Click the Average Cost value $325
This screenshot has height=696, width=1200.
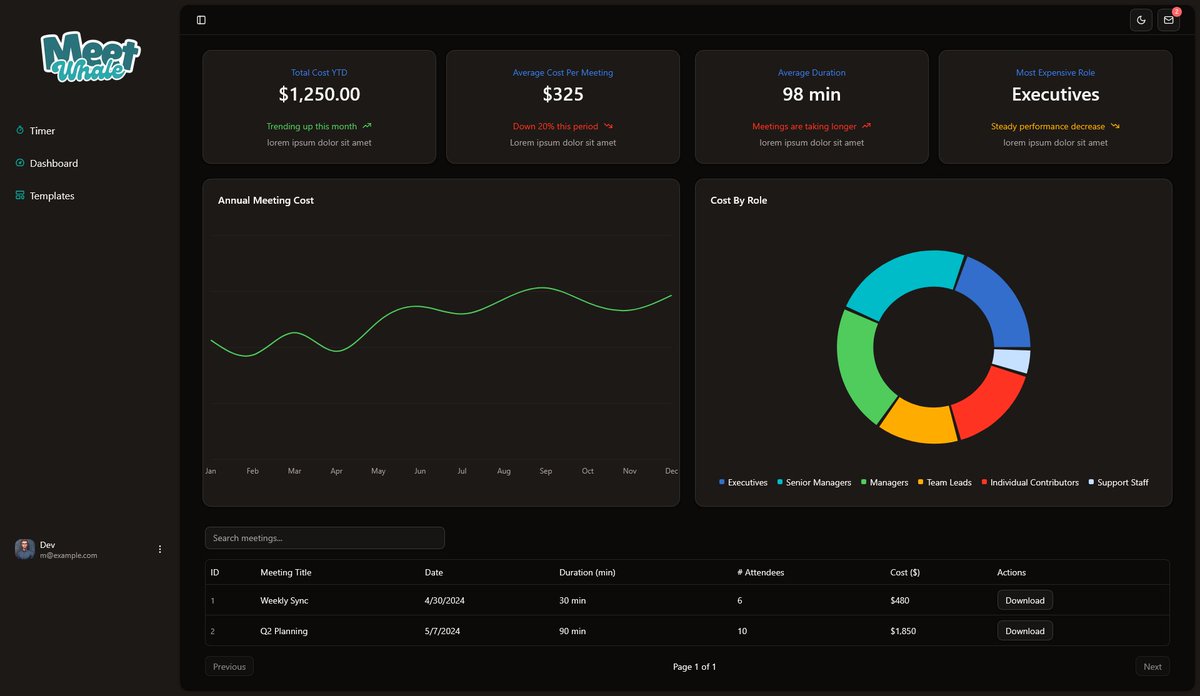pyautogui.click(x=563, y=95)
